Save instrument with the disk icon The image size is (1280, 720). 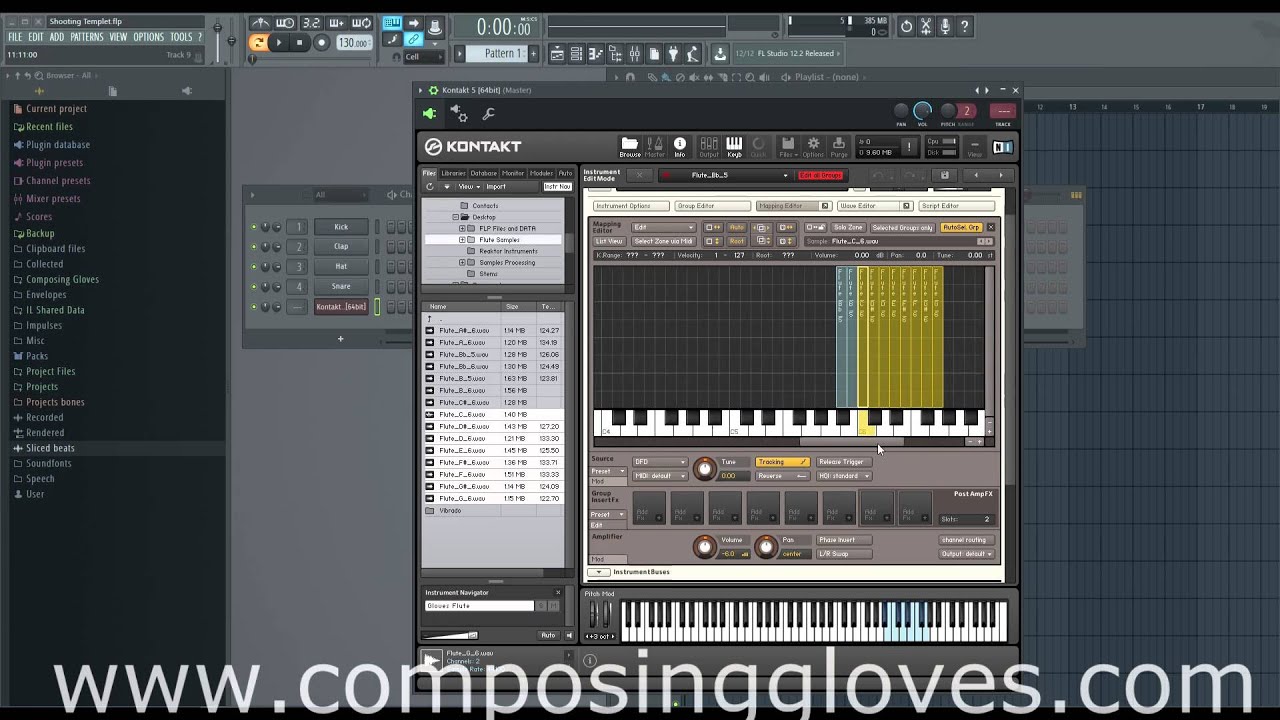click(945, 175)
